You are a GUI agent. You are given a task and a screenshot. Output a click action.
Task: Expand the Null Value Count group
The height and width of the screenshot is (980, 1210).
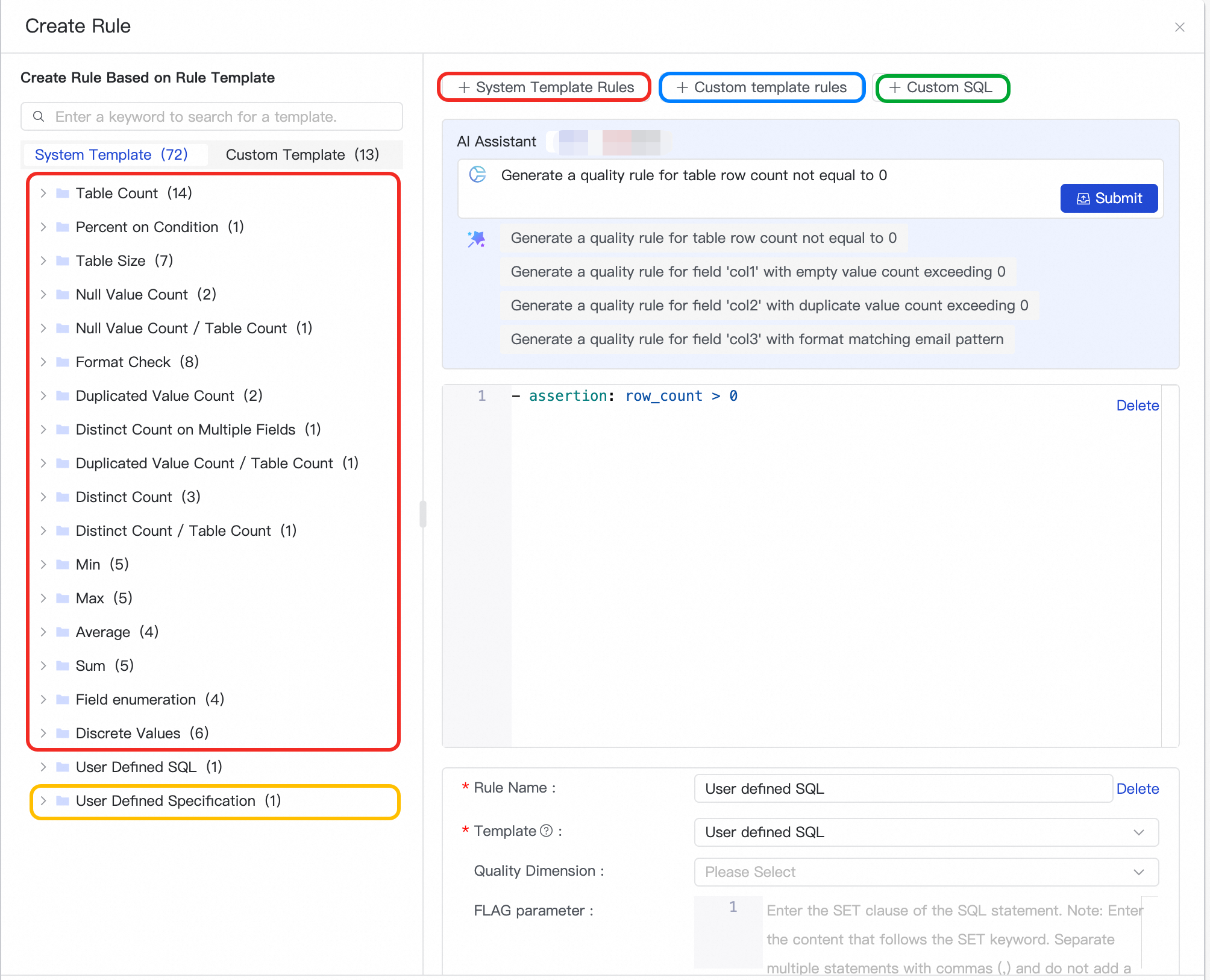click(x=43, y=295)
